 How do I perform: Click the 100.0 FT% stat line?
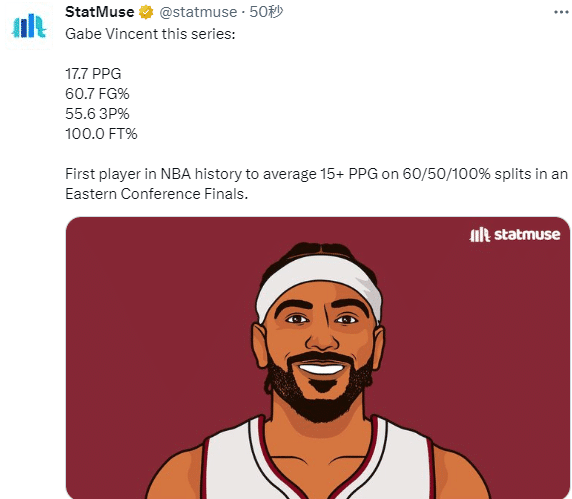(x=101, y=134)
